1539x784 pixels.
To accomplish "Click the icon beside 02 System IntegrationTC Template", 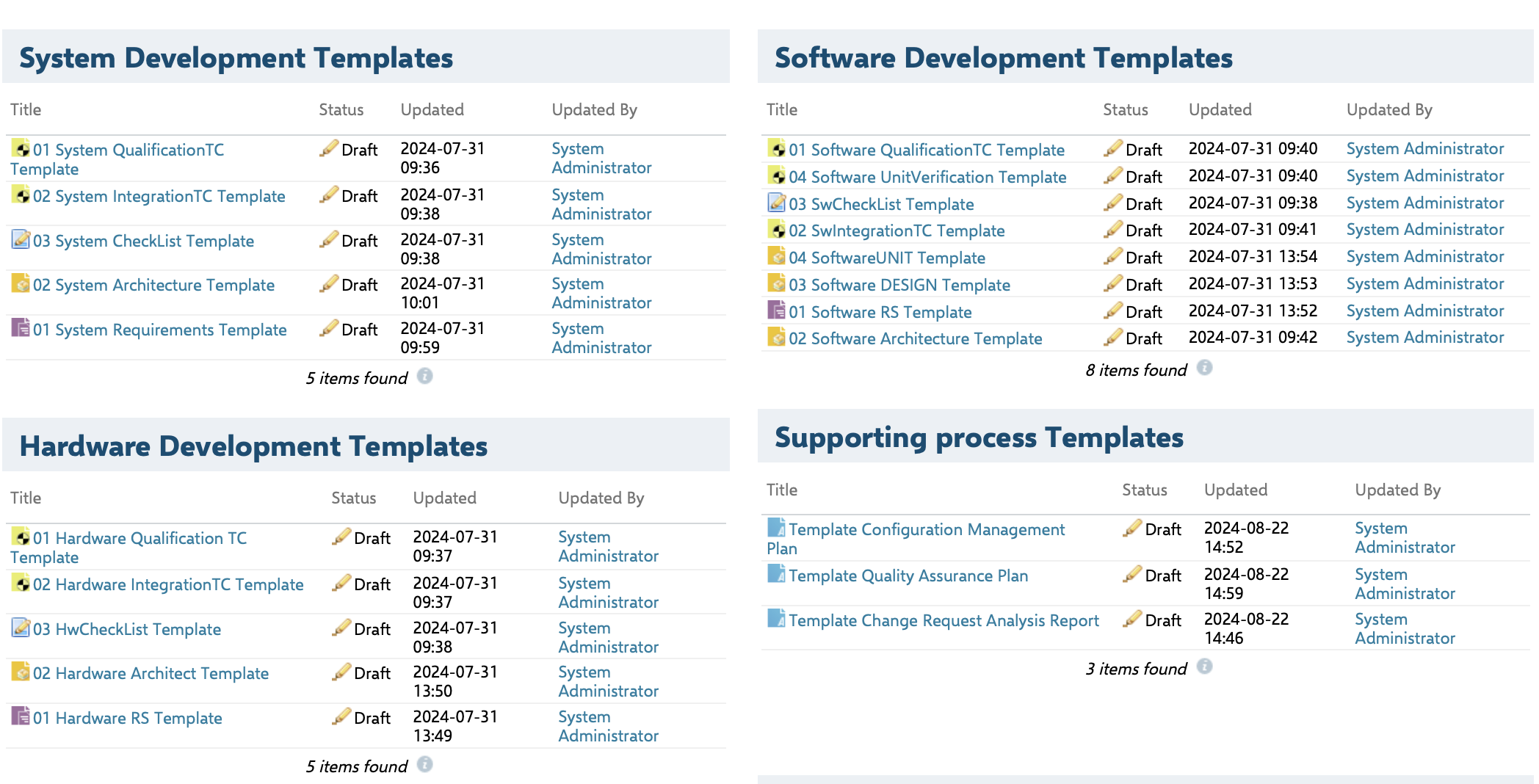I will tap(21, 195).
